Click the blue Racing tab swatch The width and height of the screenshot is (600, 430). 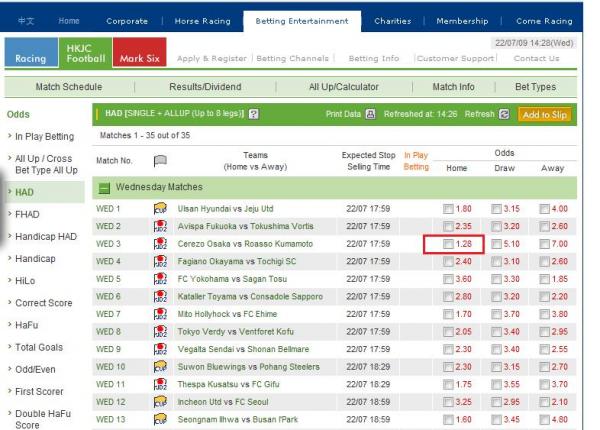(x=30, y=59)
